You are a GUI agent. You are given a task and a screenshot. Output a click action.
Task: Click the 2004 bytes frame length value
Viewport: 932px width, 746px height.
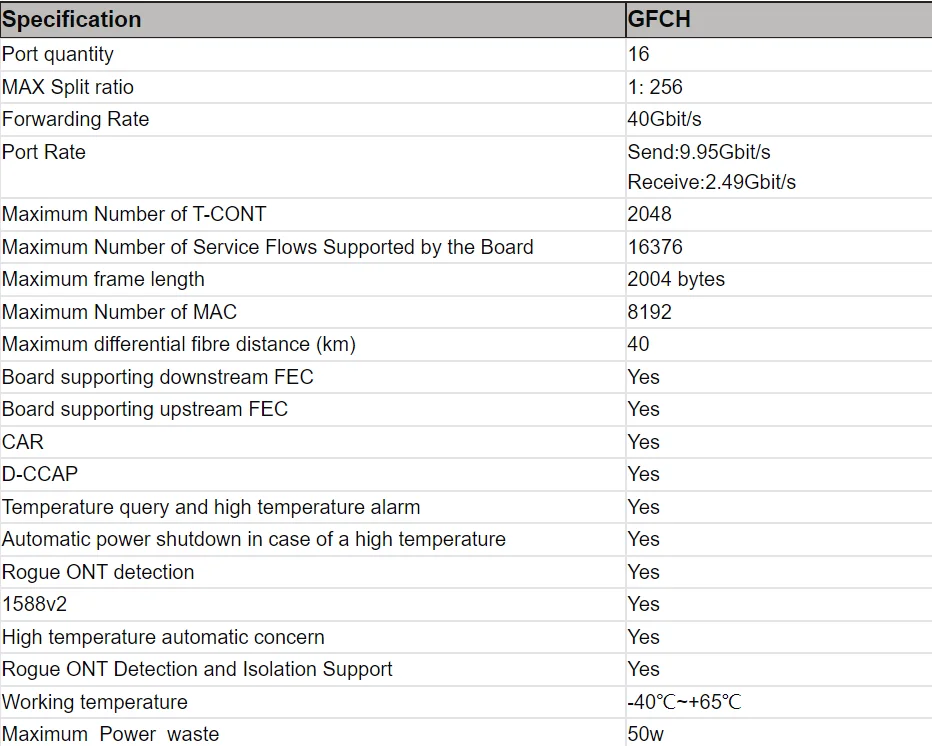pos(676,279)
